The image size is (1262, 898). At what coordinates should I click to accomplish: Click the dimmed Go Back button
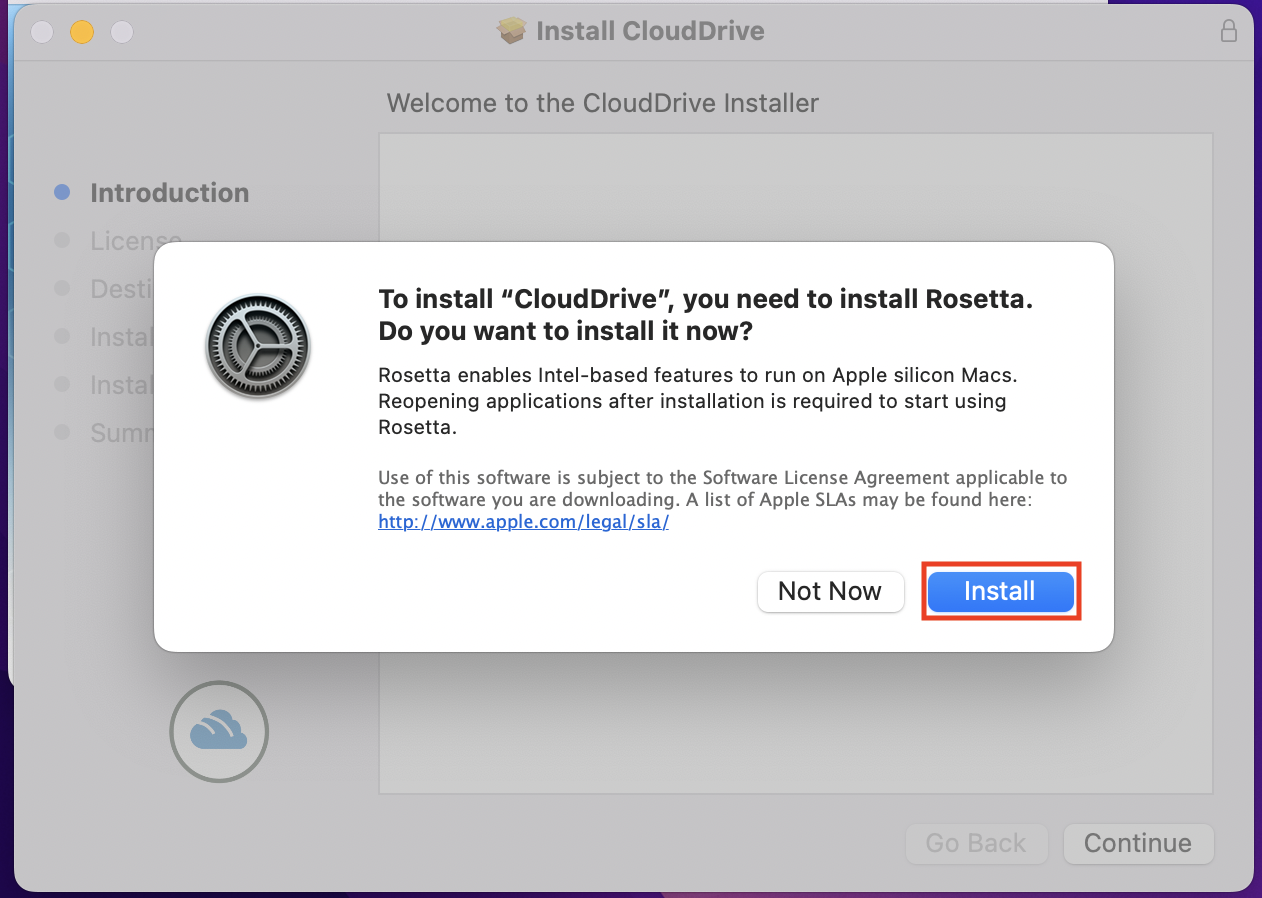(x=976, y=843)
